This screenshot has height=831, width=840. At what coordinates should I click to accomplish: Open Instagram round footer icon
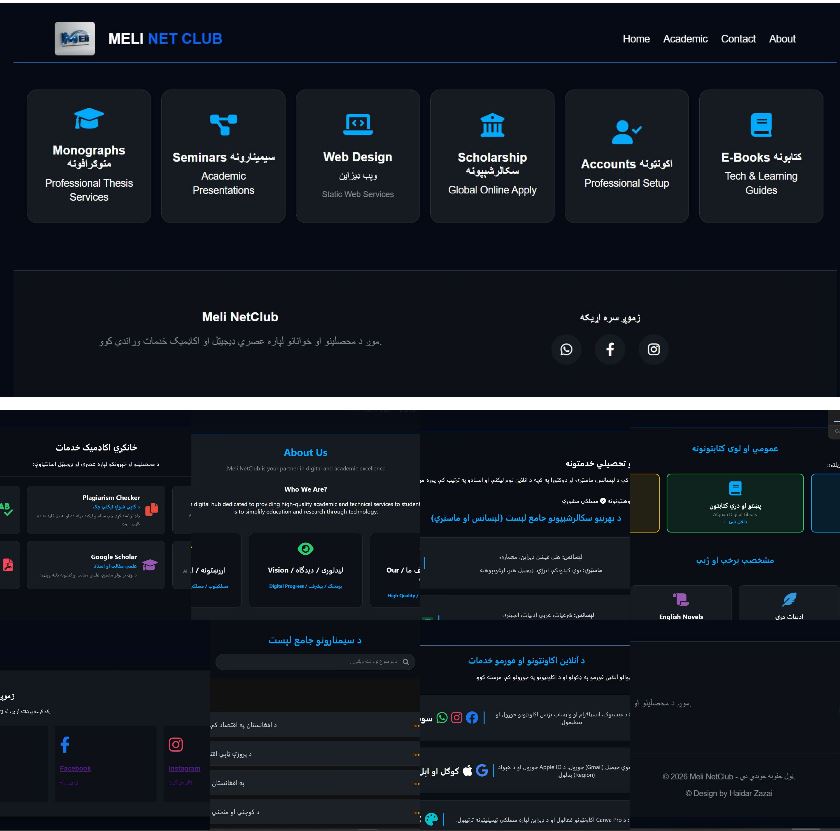654,350
